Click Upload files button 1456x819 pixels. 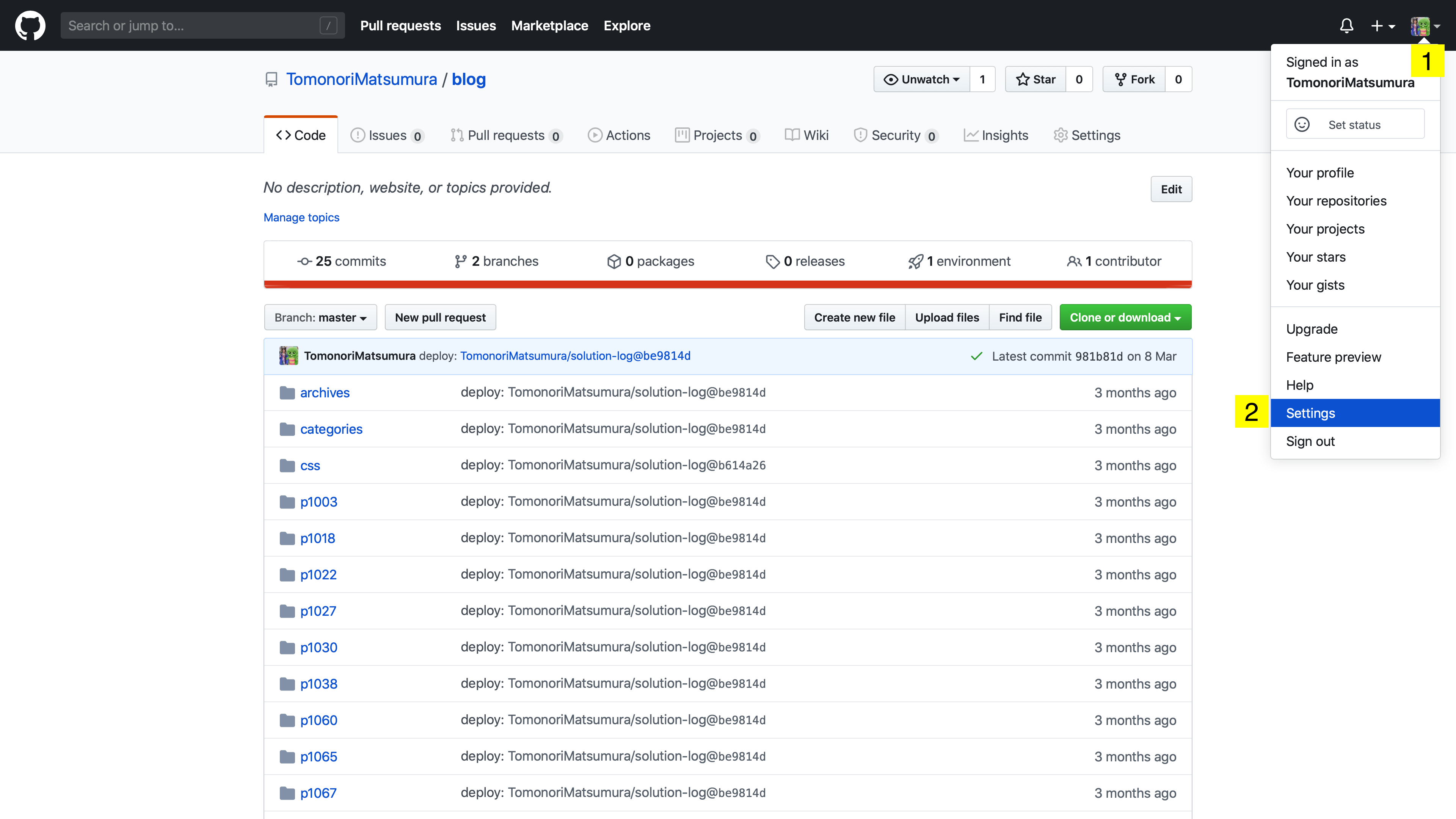(x=947, y=317)
